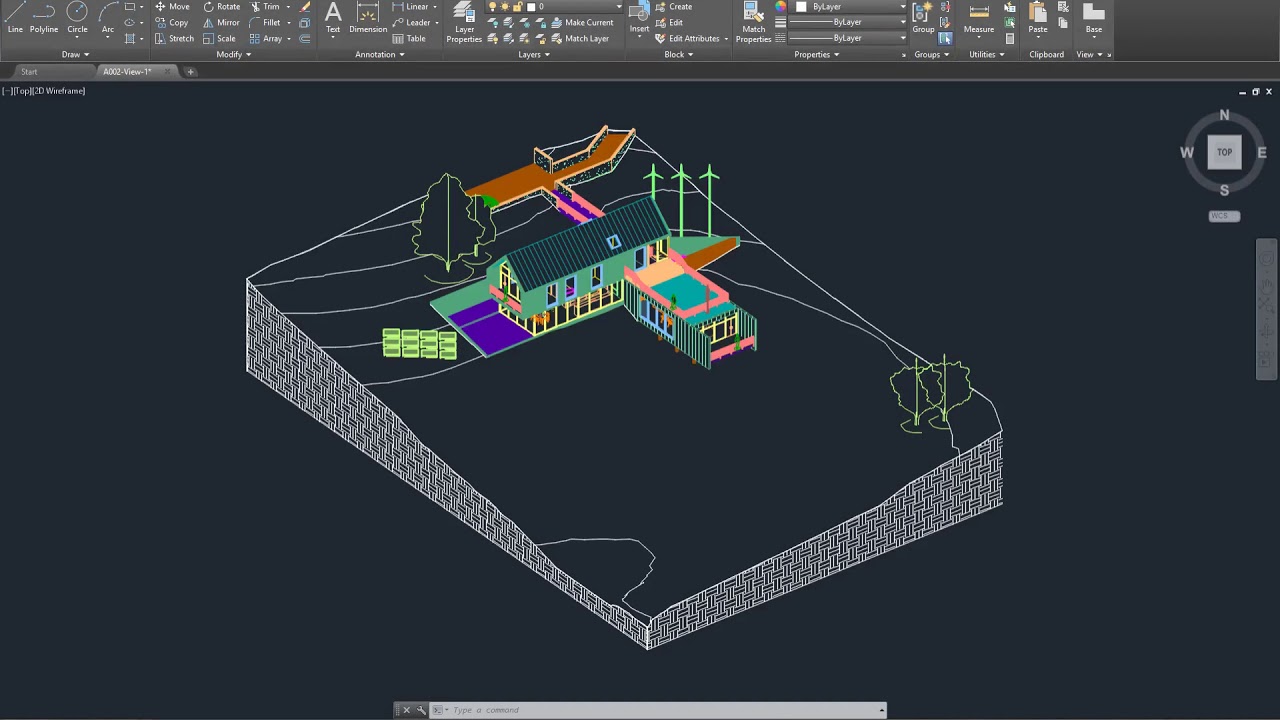Open the 2D Wireframe visual style control
The height and width of the screenshot is (720, 1280).
pos(59,91)
